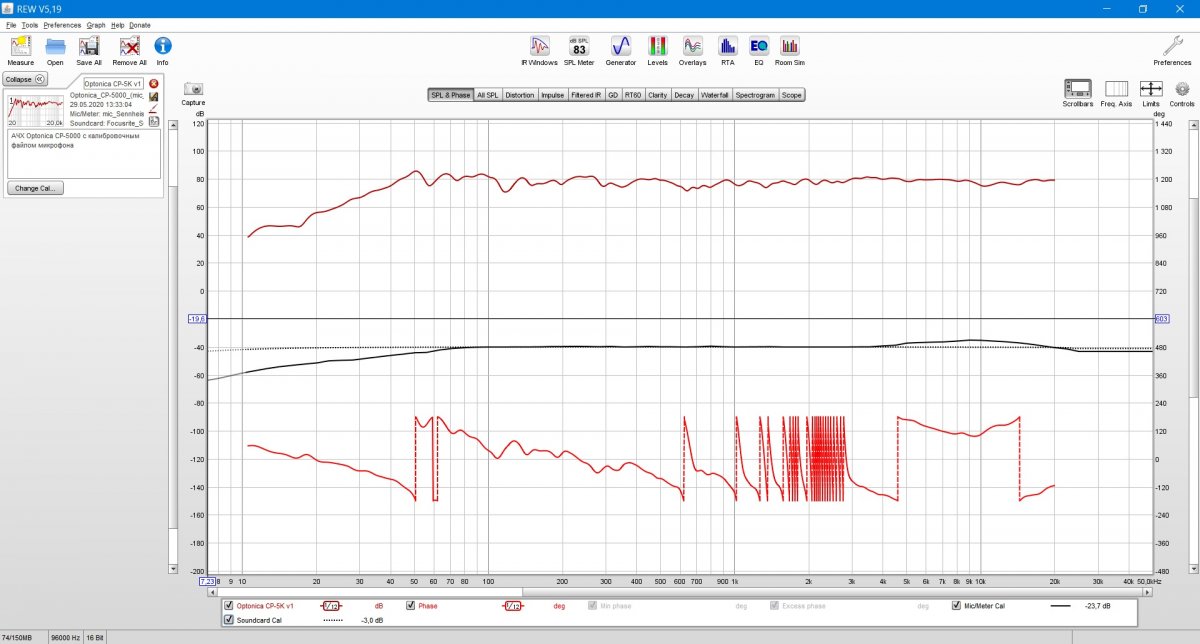Toggle the Soundcard Cal trace

229,620
